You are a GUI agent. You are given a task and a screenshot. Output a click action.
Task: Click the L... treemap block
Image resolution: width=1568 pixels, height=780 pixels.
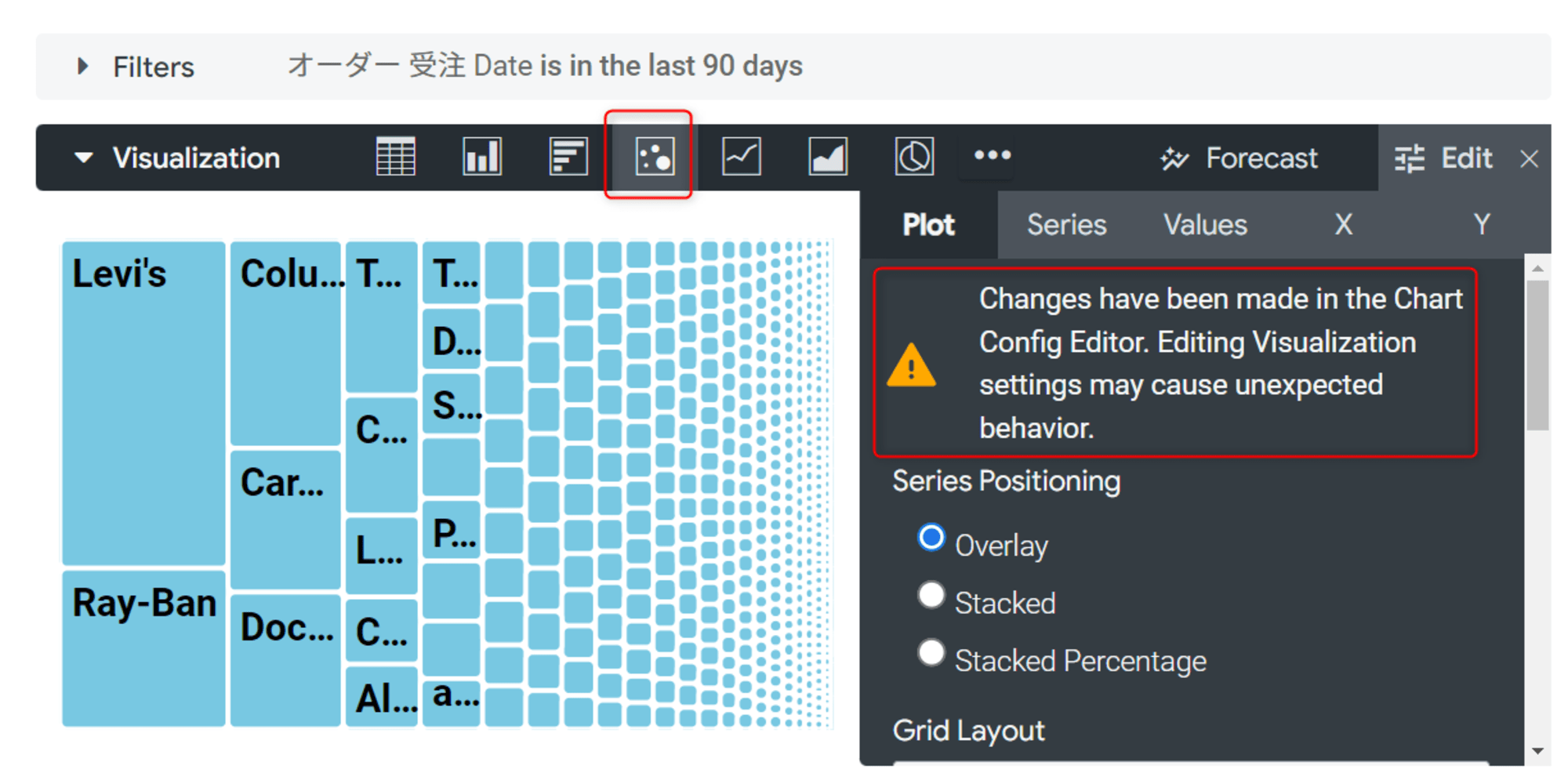[x=382, y=555]
